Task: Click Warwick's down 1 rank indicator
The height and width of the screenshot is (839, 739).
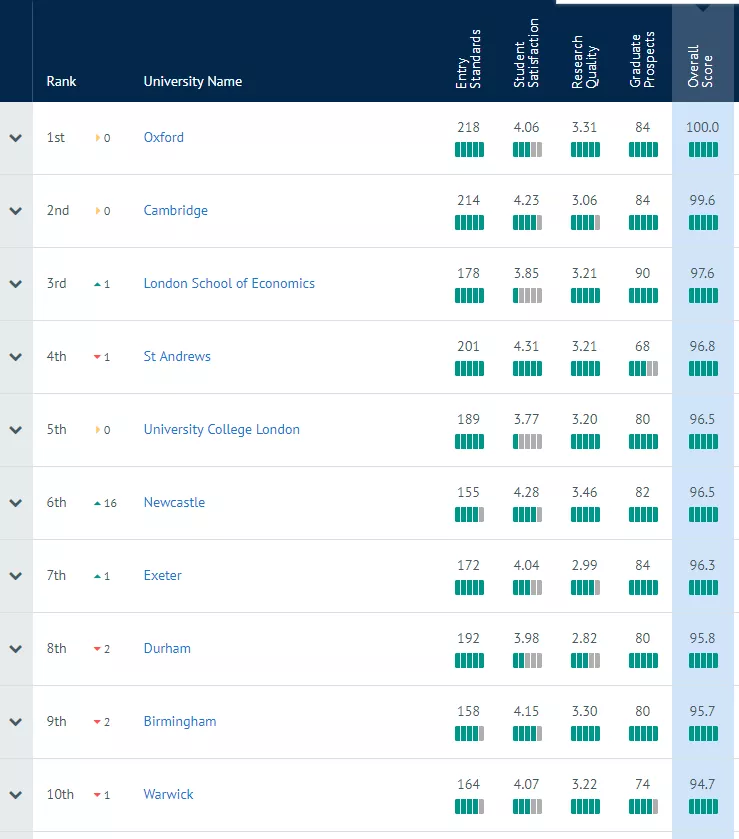Action: point(102,795)
